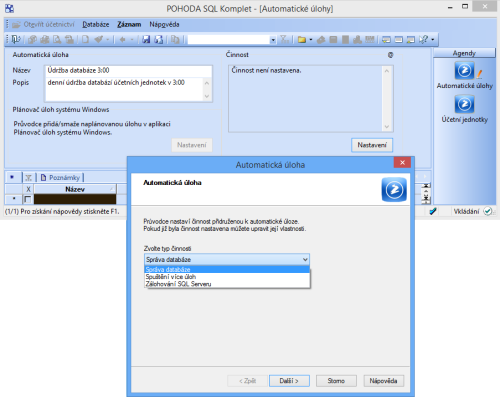
Task: Click Nápověda button in wizard dialog
Action: coord(383,381)
